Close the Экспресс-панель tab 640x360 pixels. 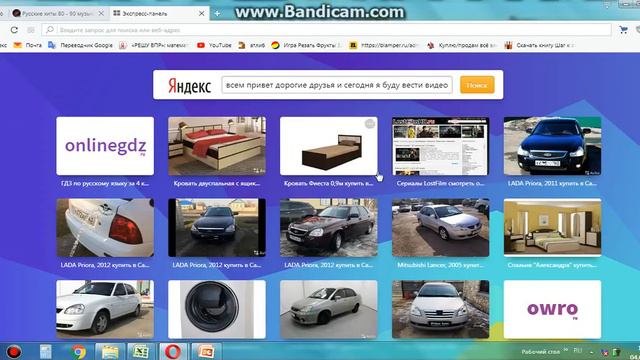pyautogui.click(x=202, y=13)
